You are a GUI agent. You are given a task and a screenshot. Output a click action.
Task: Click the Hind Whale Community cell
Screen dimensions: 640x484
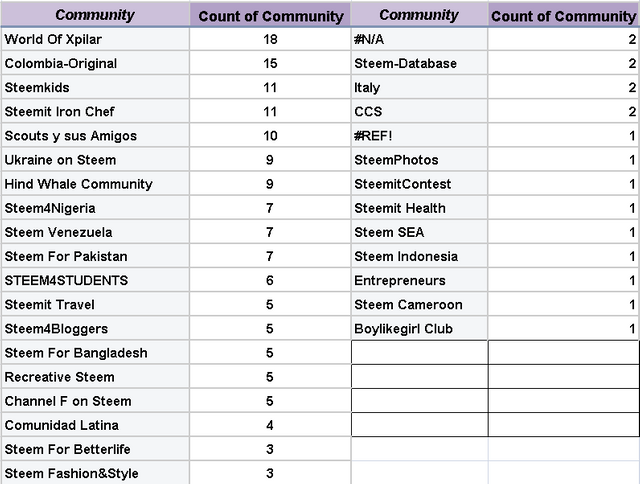tap(95, 184)
